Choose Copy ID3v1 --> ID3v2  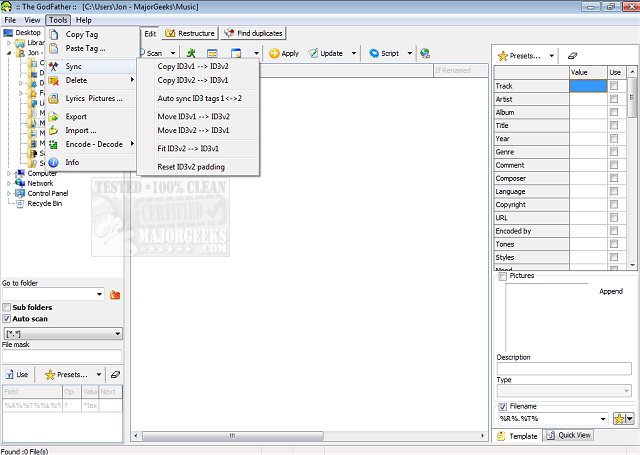click(198, 67)
